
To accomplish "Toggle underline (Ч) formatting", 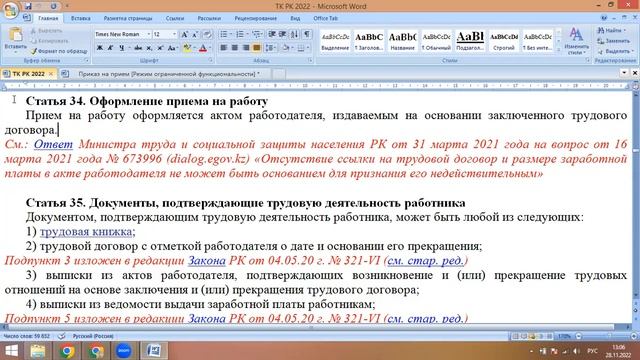I will [x=121, y=48].
